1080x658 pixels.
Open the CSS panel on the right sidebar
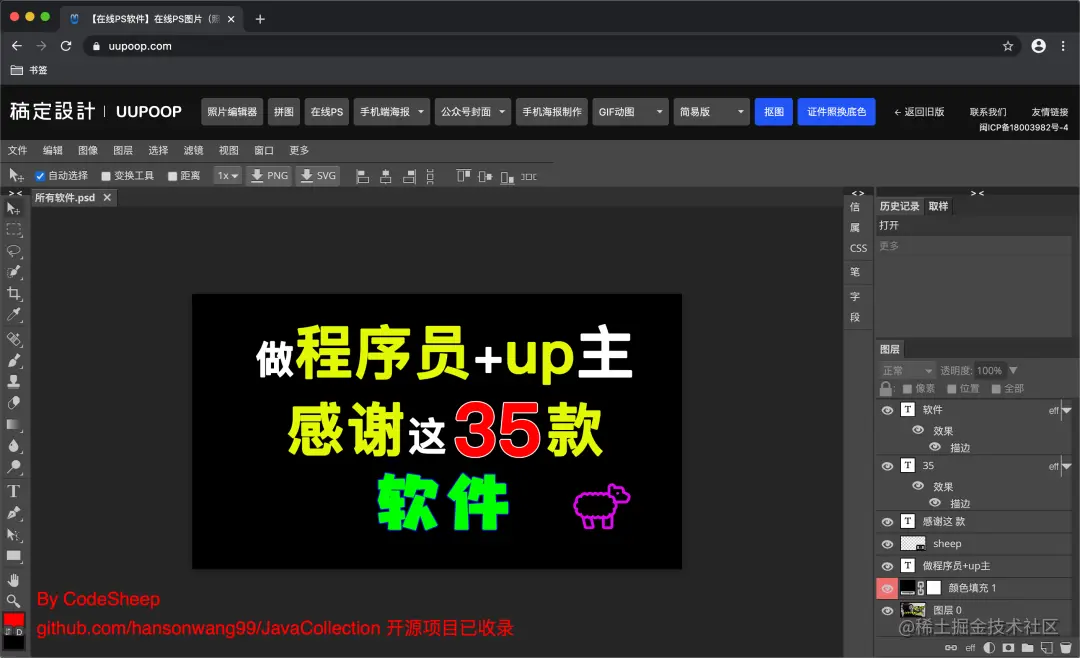[x=857, y=247]
